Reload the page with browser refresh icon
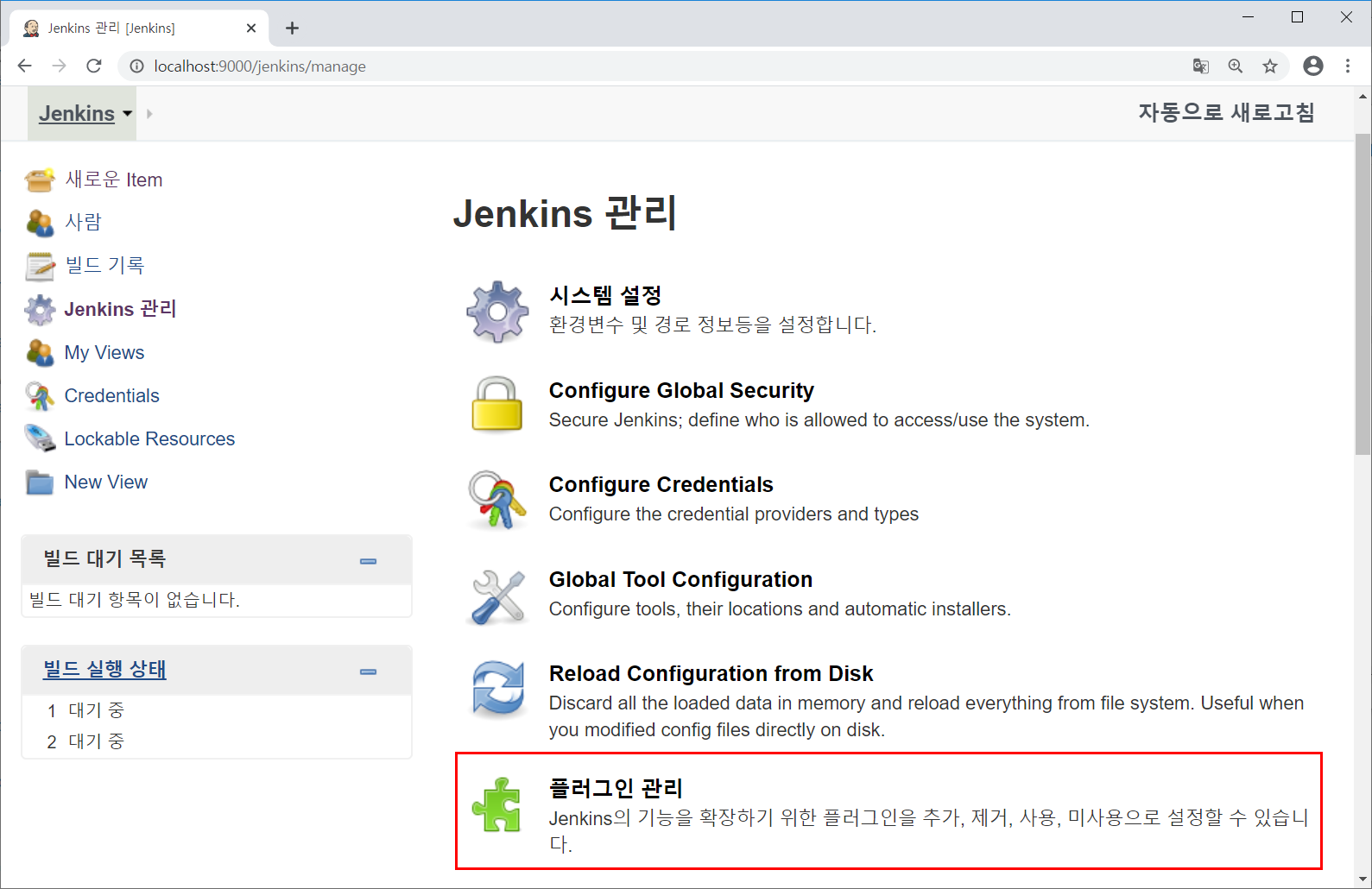The width and height of the screenshot is (1372, 889). coord(94,66)
